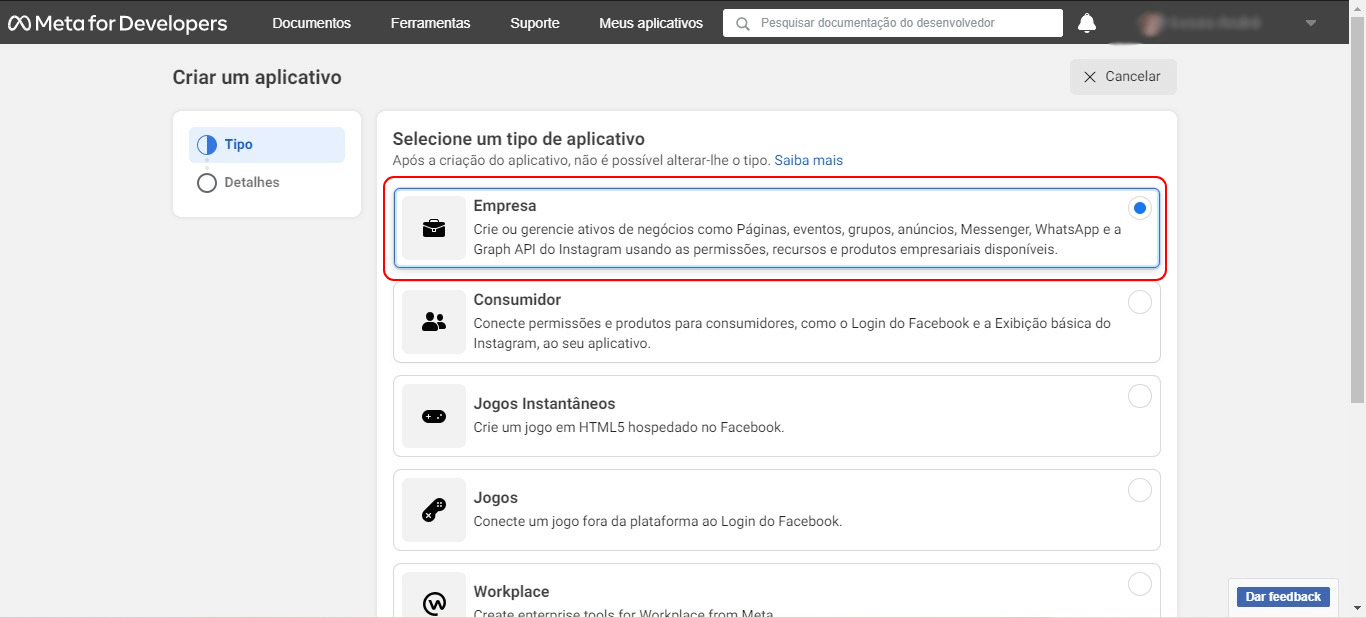Viewport: 1366px width, 618px height.
Task: Click the Meta for Developers logo
Action: [118, 22]
